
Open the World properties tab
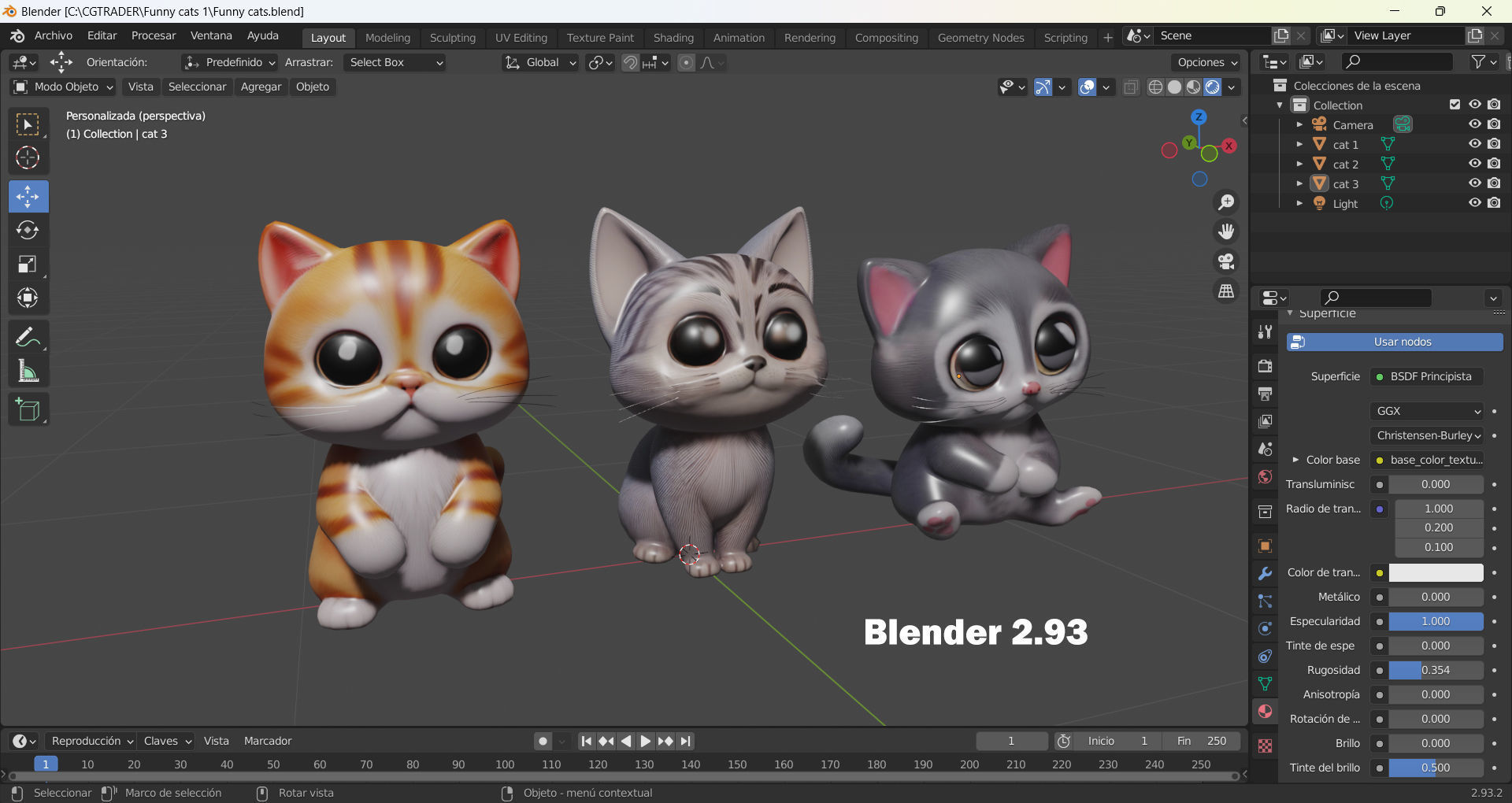tap(1265, 477)
